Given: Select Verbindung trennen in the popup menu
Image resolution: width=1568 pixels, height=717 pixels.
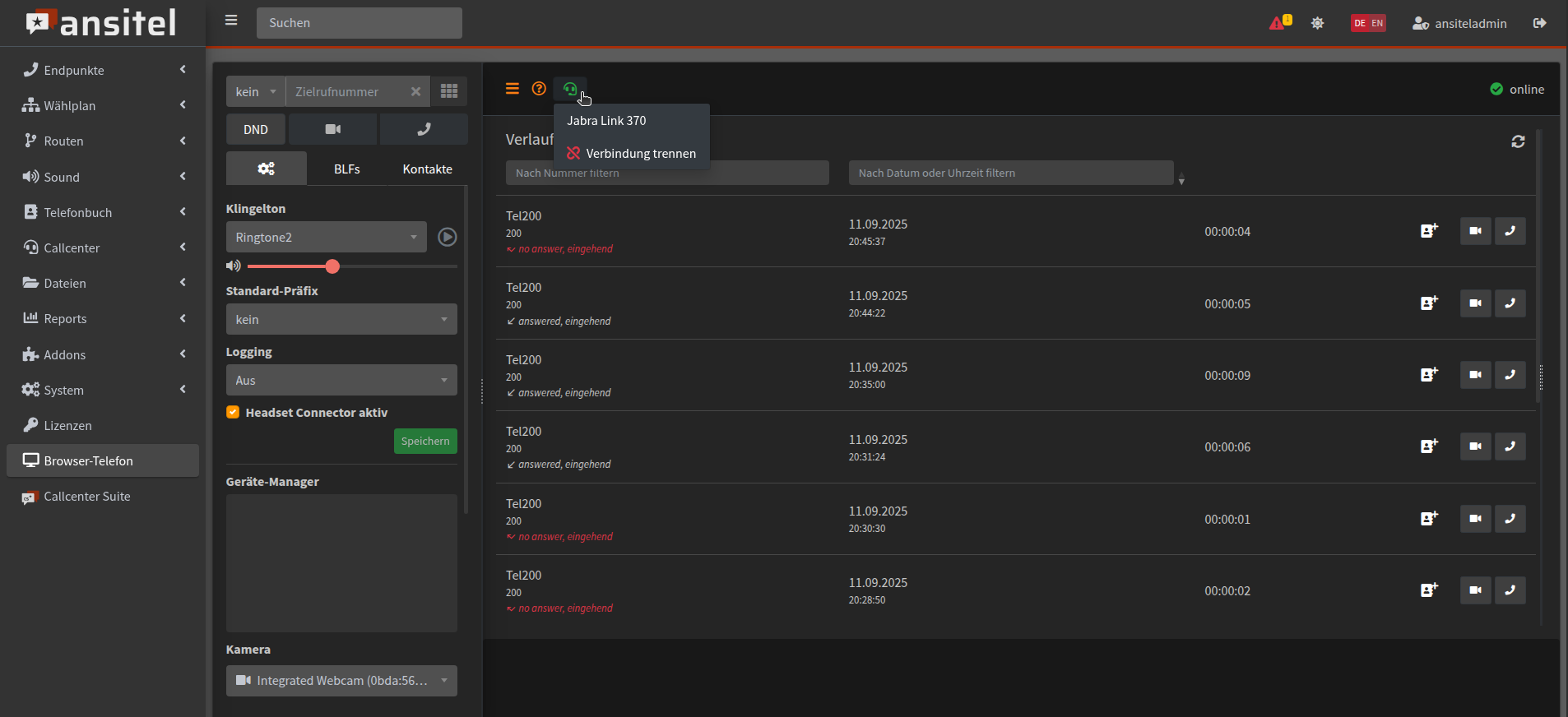Looking at the screenshot, I should [x=632, y=154].
